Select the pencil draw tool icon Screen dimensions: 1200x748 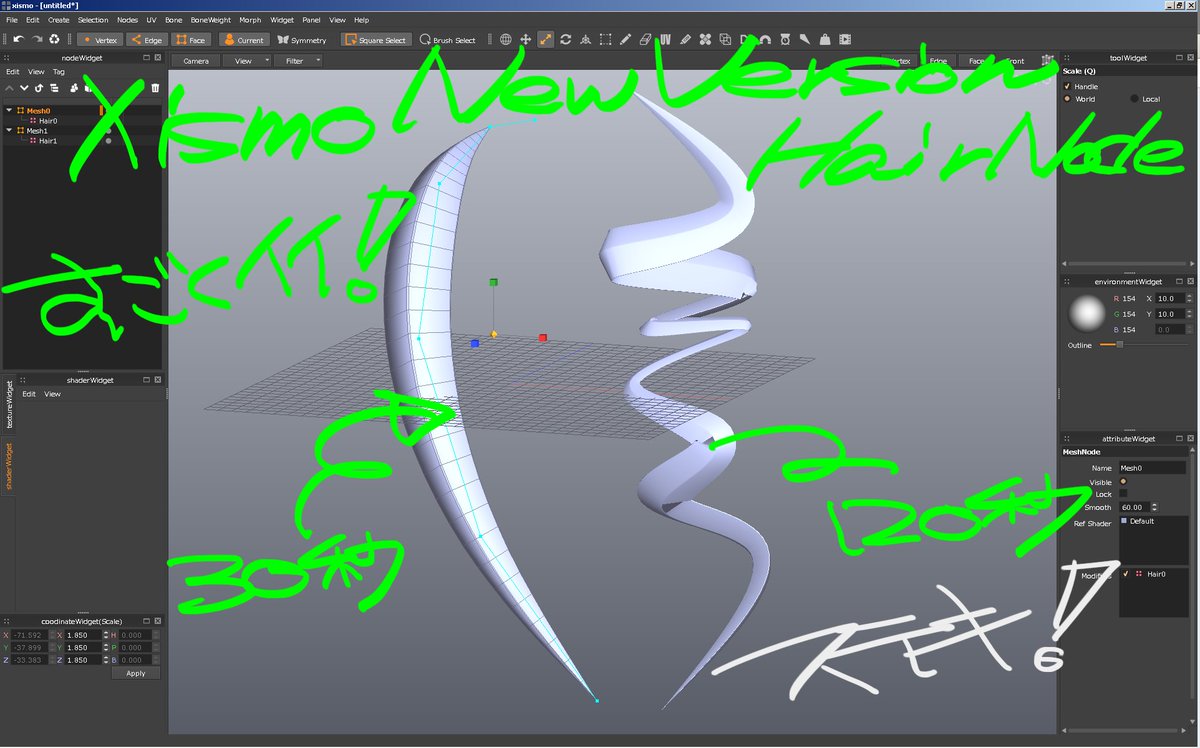tap(625, 40)
